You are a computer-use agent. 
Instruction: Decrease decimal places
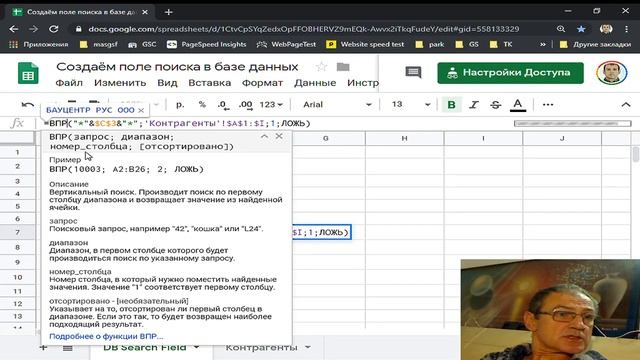click(223, 105)
